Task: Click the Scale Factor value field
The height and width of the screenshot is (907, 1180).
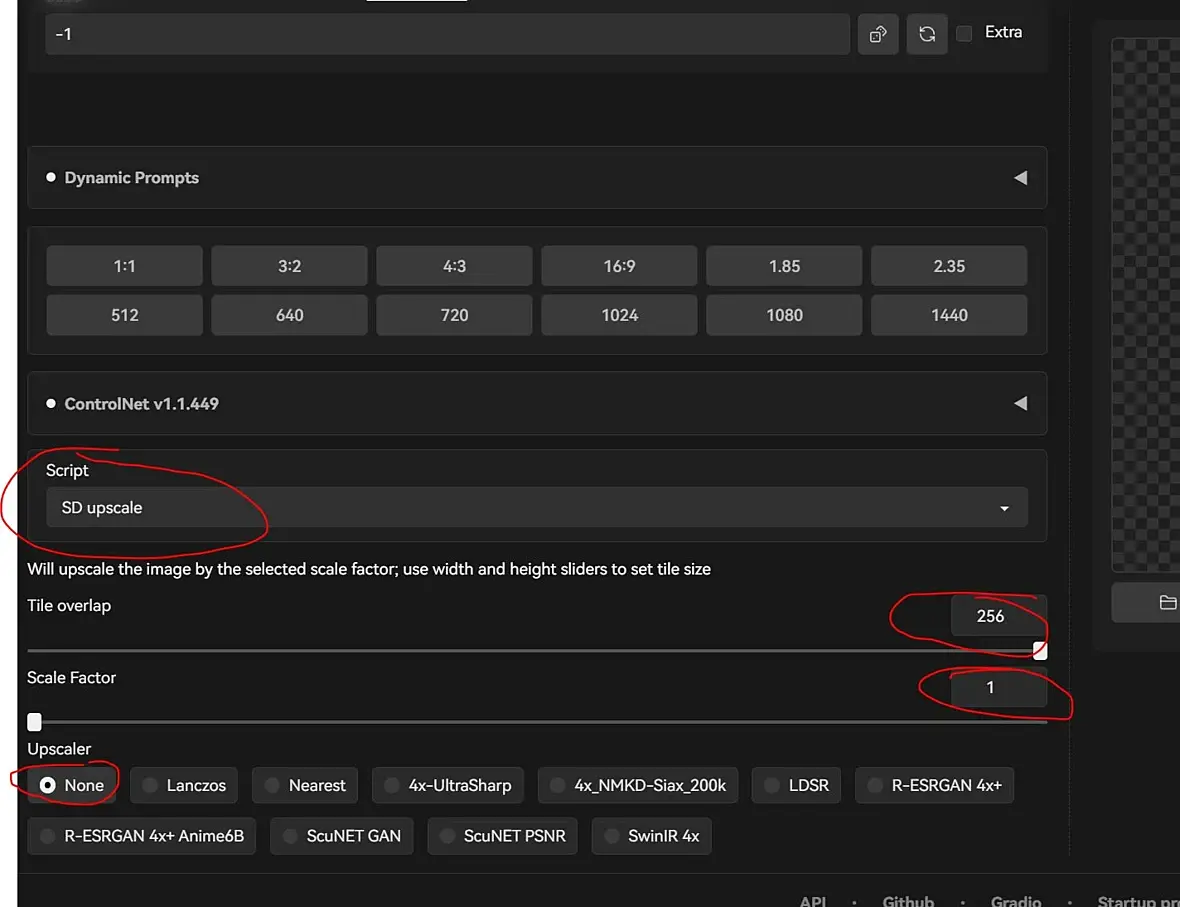Action: tap(998, 687)
